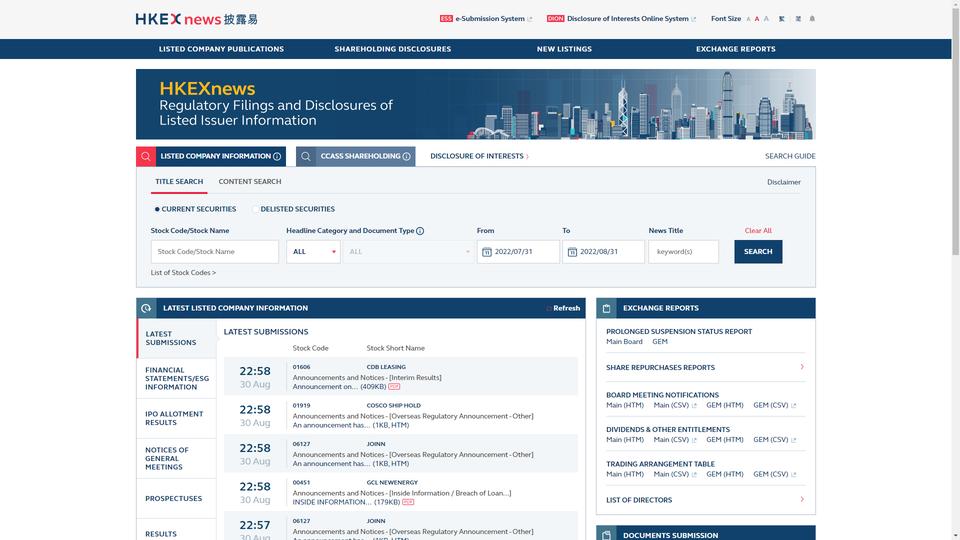Select the medium red font size A

pyautogui.click(x=757, y=19)
